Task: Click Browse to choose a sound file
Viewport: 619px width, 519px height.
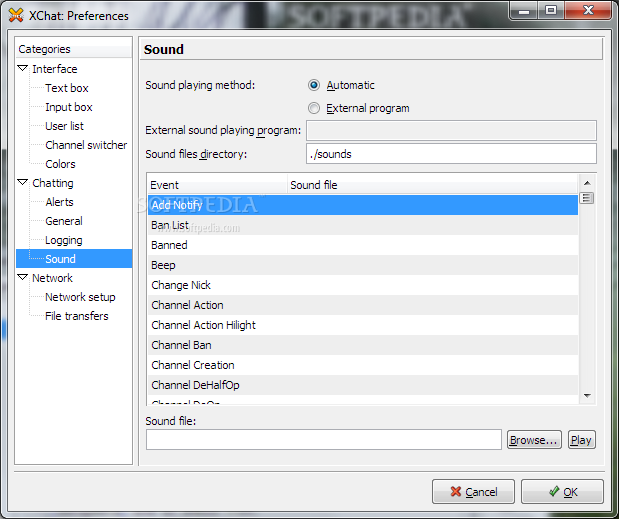Action: [x=534, y=440]
